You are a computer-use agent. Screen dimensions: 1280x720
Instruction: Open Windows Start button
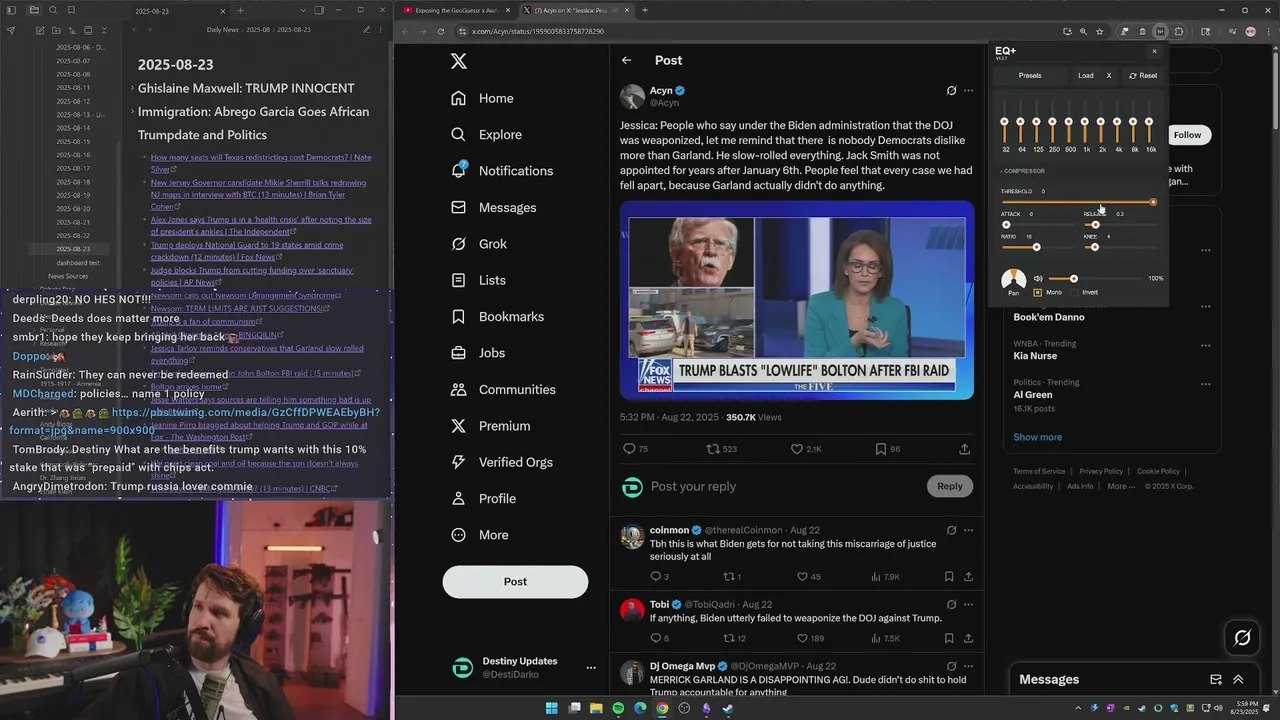coord(551,709)
